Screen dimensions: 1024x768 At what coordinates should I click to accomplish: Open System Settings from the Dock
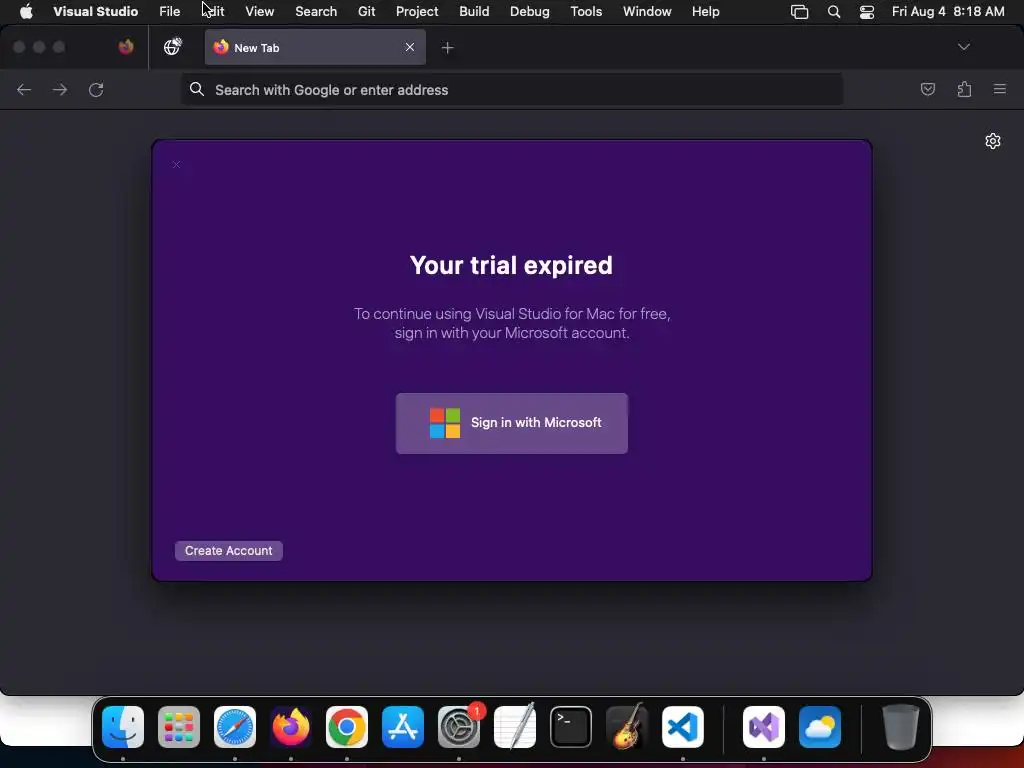coord(459,727)
